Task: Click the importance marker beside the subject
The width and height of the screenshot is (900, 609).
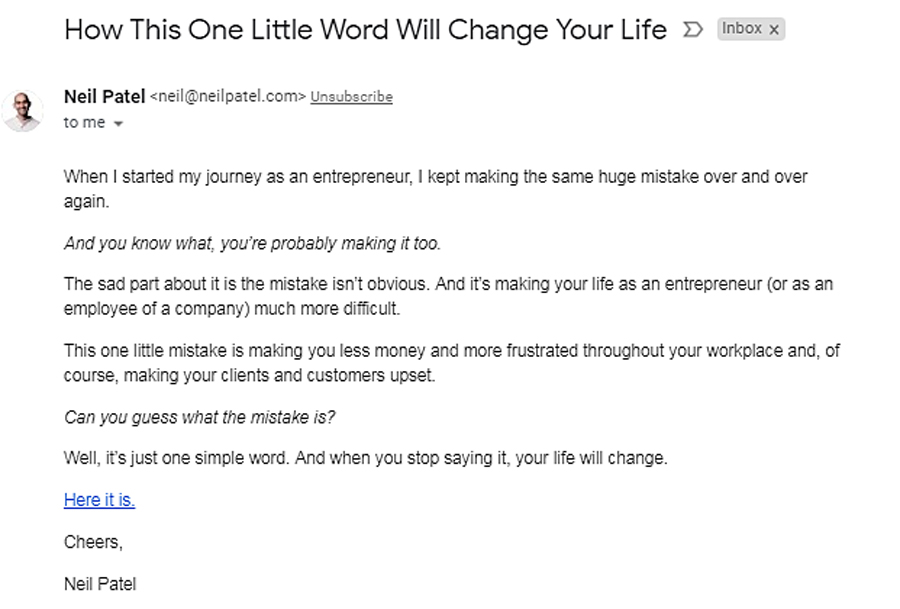Action: pos(692,30)
